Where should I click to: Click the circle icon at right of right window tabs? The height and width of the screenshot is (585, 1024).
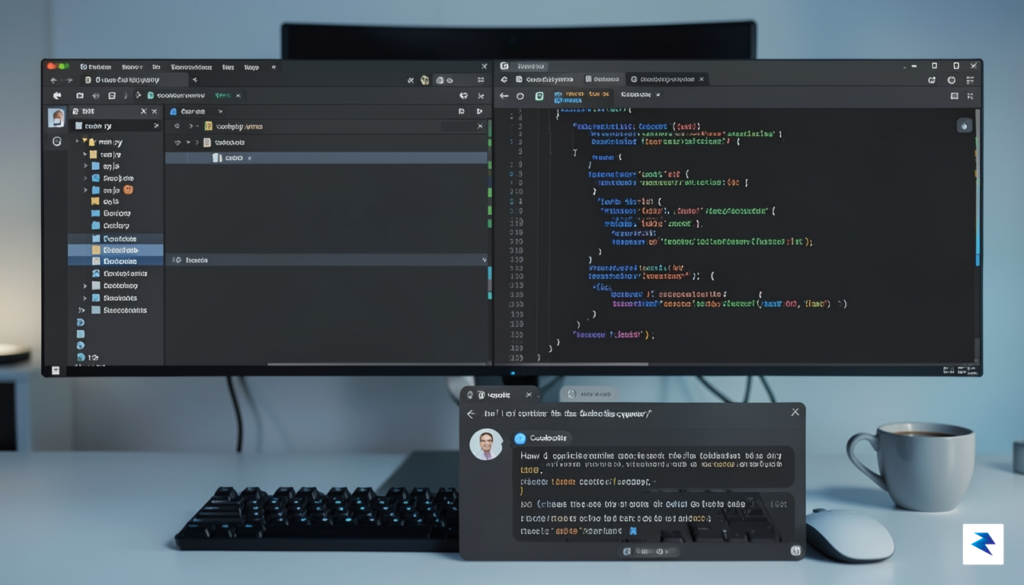pos(952,80)
